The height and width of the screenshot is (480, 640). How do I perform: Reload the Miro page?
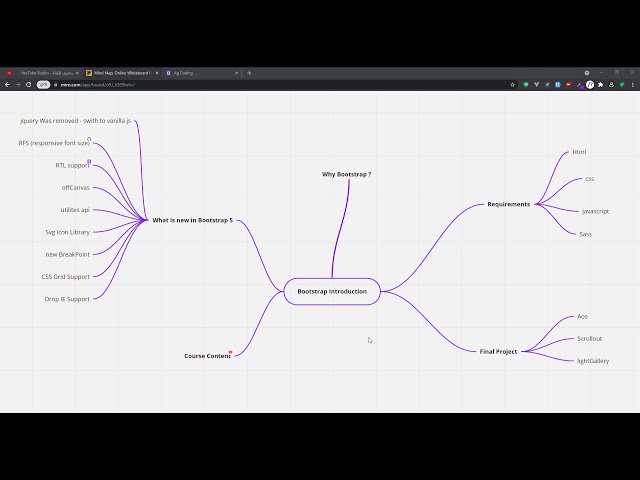click(x=29, y=84)
